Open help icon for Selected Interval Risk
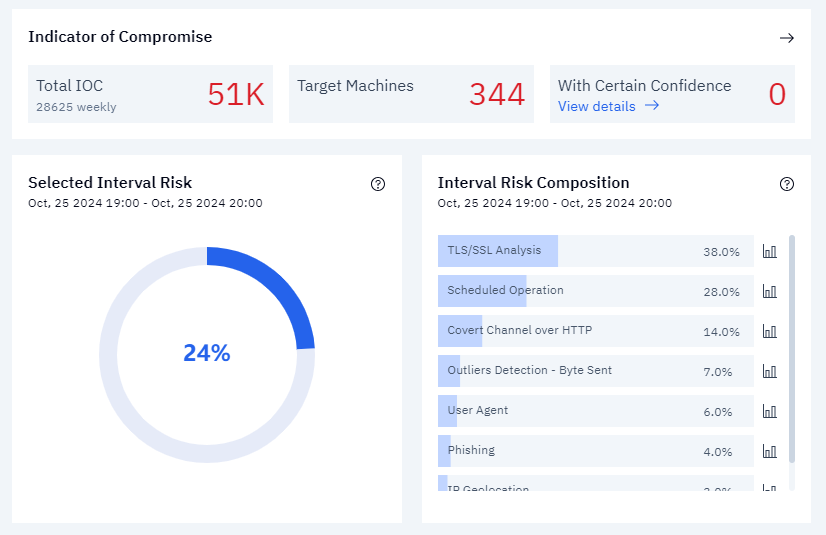Viewport: 826px width, 535px height. point(378,184)
